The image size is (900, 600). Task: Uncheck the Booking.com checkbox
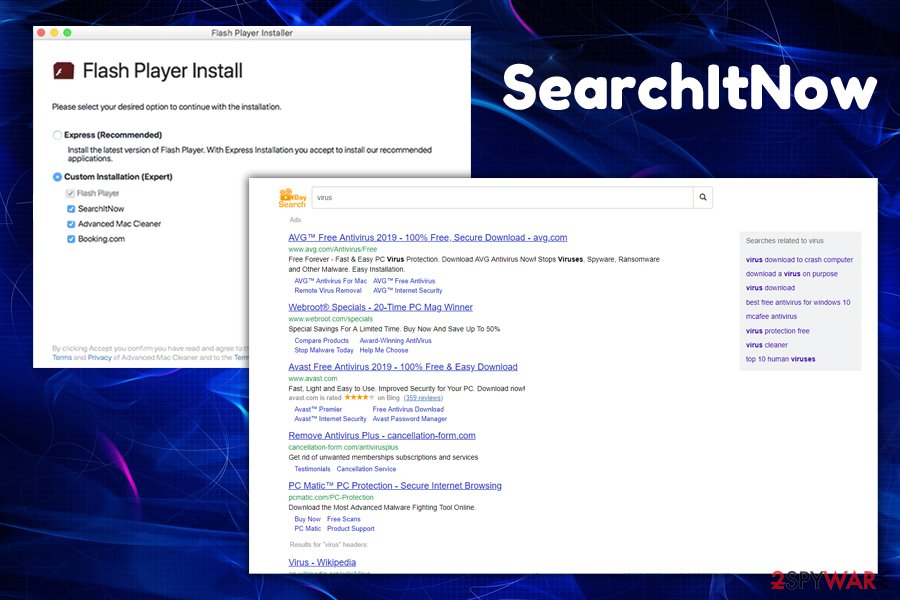click(x=71, y=239)
